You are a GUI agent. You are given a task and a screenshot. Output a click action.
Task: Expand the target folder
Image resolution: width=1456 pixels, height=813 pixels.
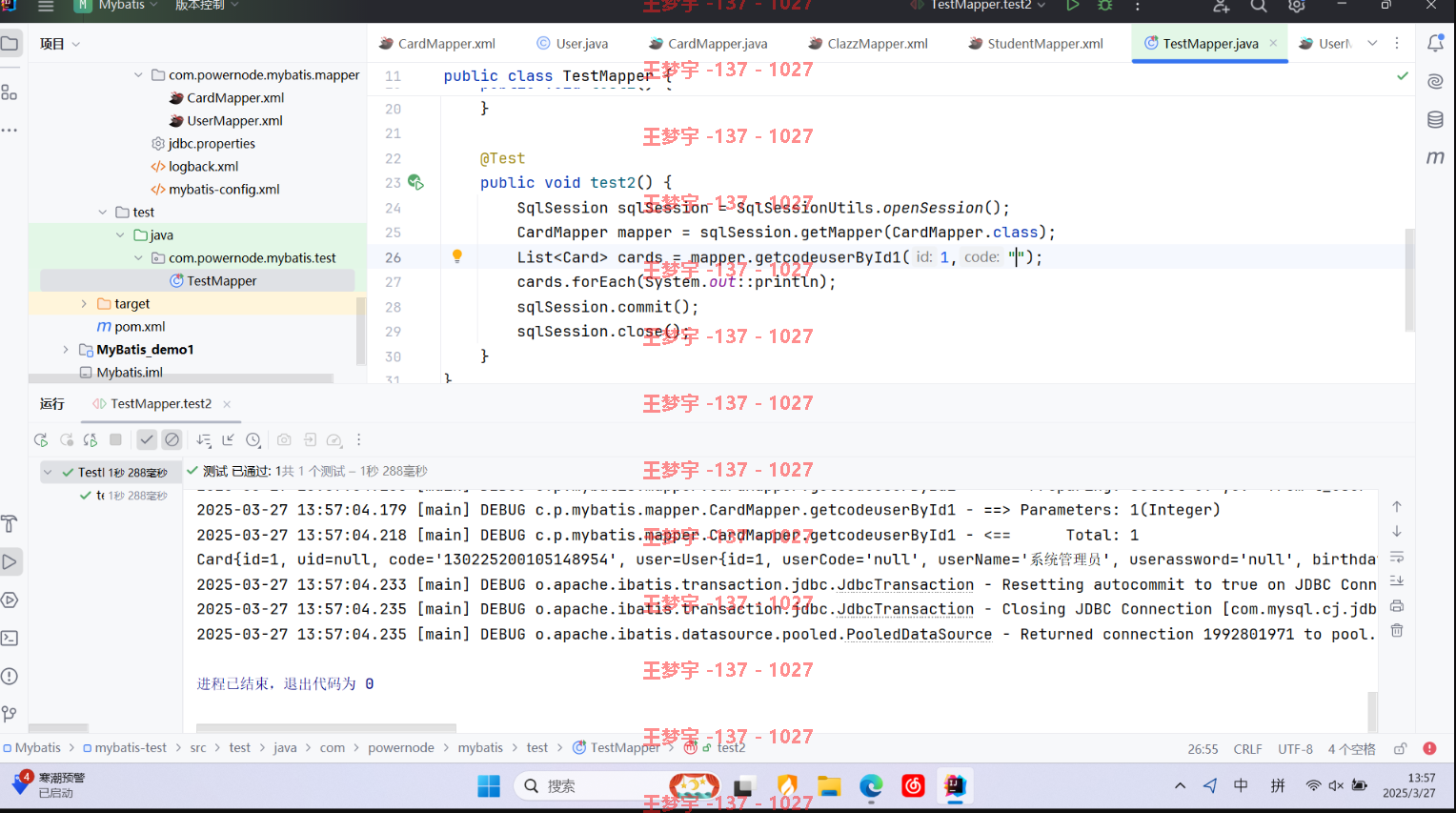pos(84,303)
